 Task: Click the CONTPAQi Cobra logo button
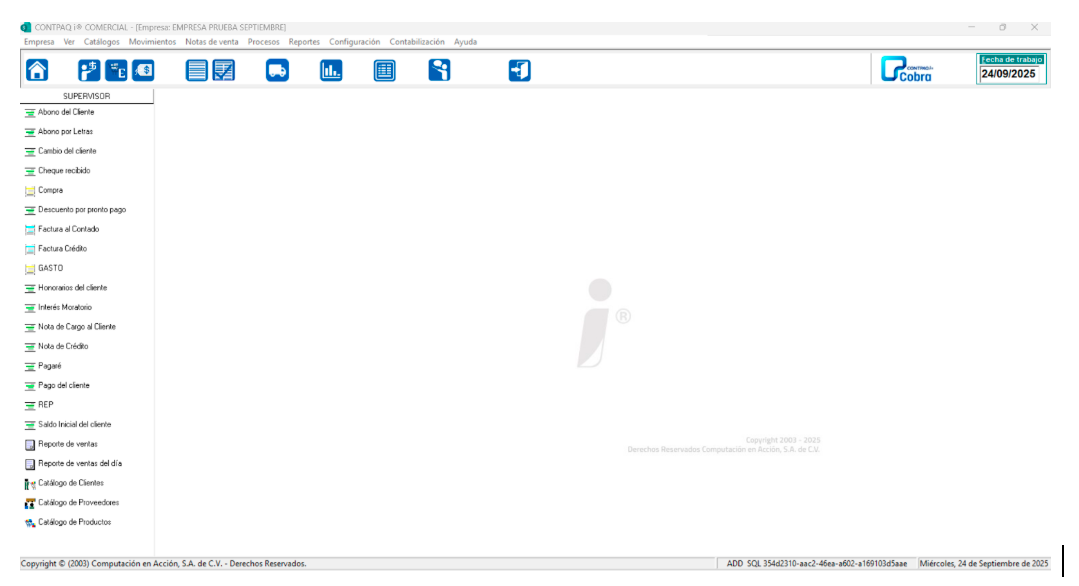907,70
